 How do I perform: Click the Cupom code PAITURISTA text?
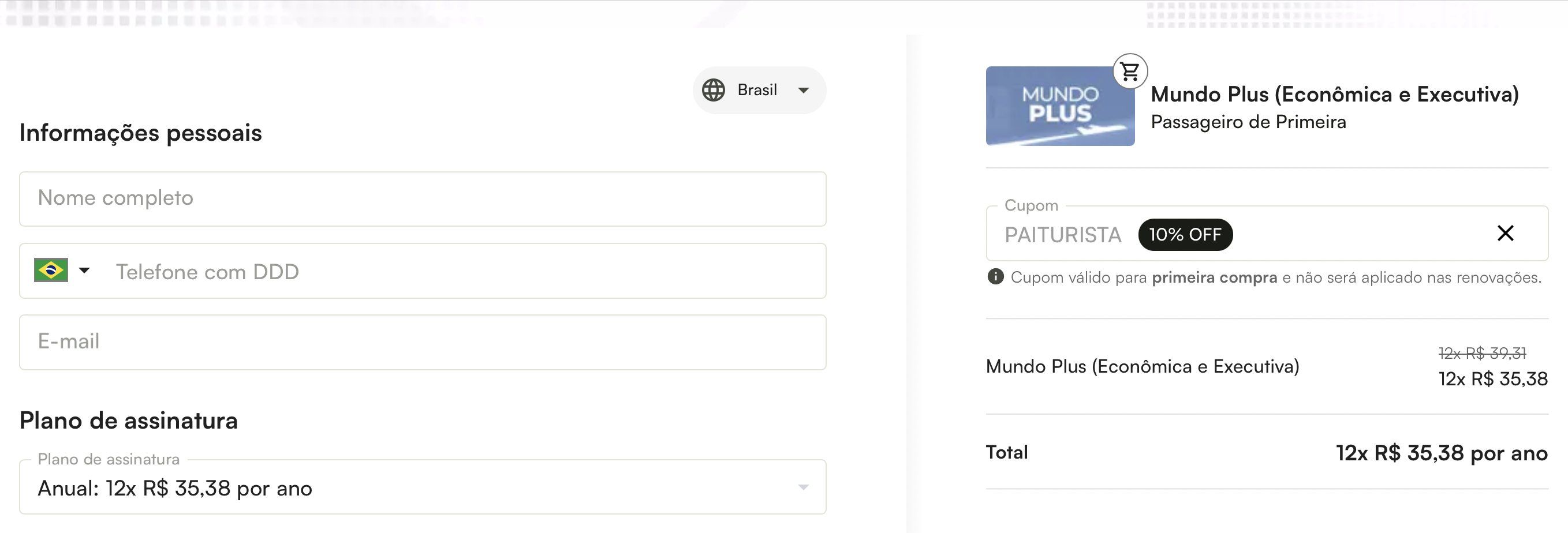[1062, 235]
